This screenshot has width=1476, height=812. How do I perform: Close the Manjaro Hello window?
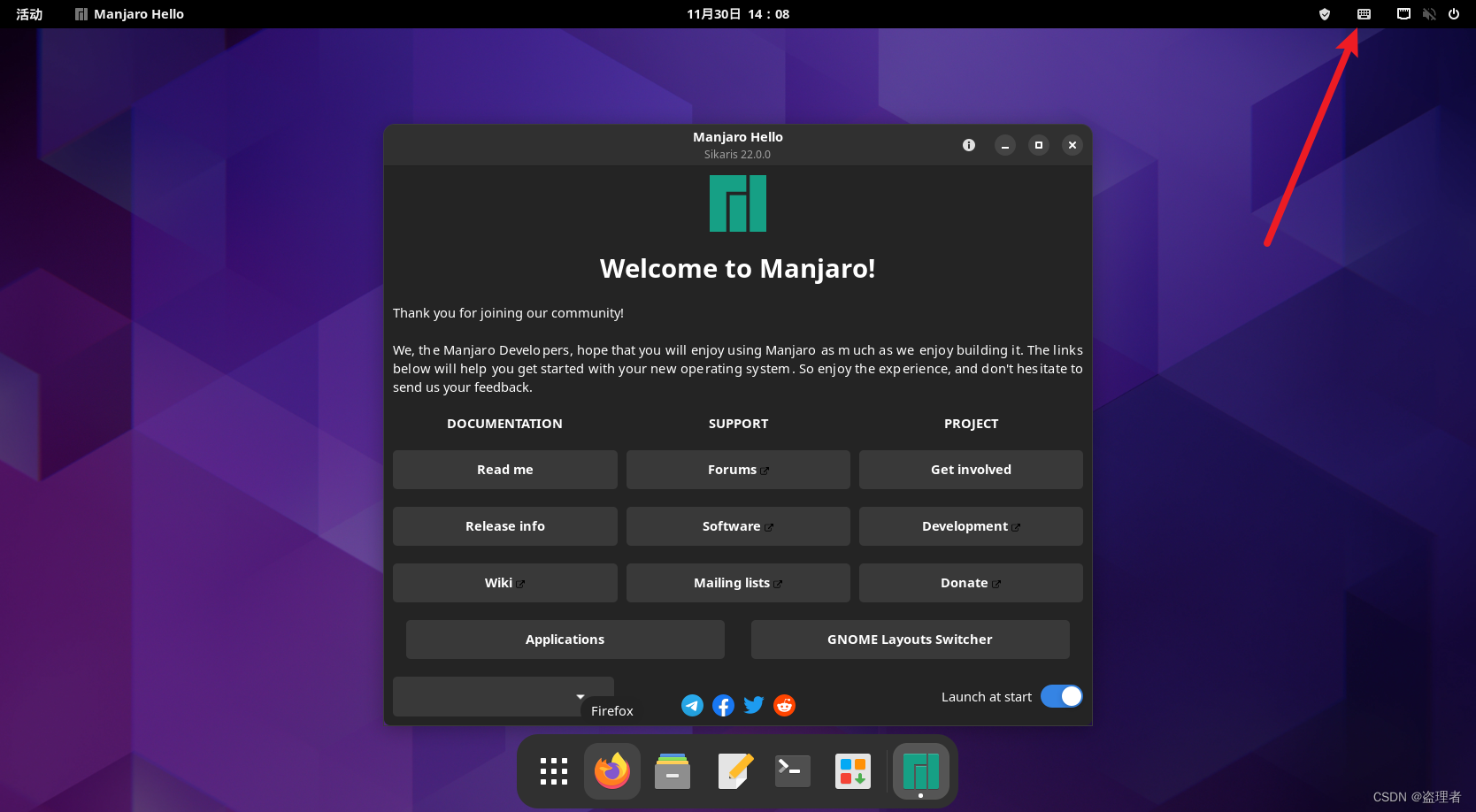click(1072, 145)
